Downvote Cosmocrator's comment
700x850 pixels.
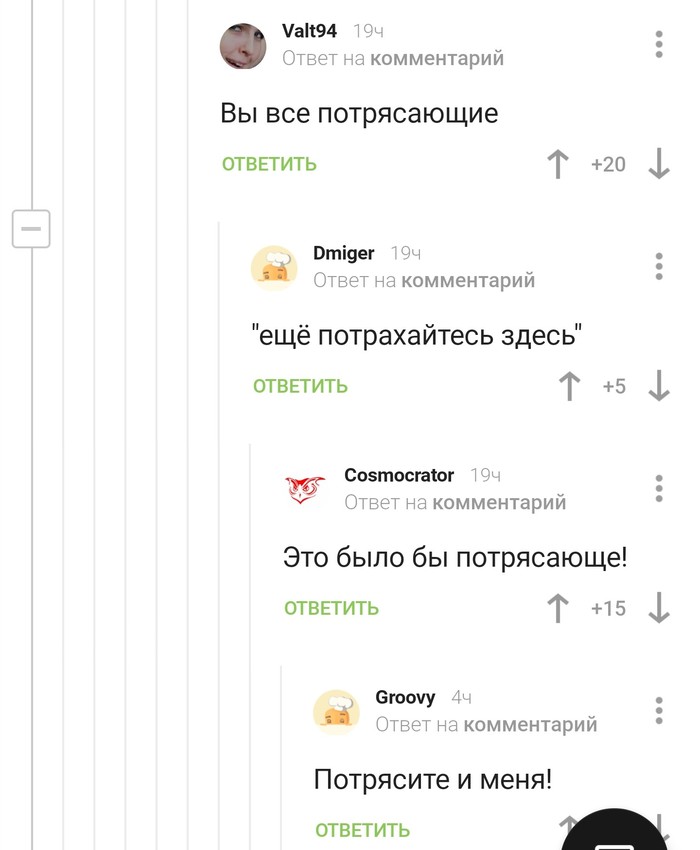click(x=658, y=608)
